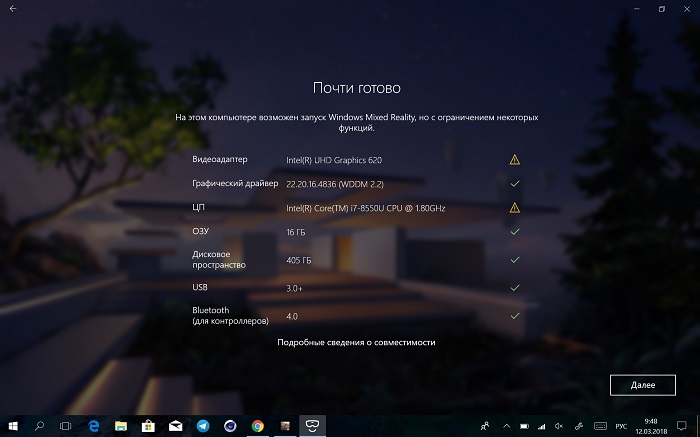This screenshot has height=437, width=700.
Task: Open touch keyboard icon in tray
Action: pyautogui.click(x=600, y=426)
